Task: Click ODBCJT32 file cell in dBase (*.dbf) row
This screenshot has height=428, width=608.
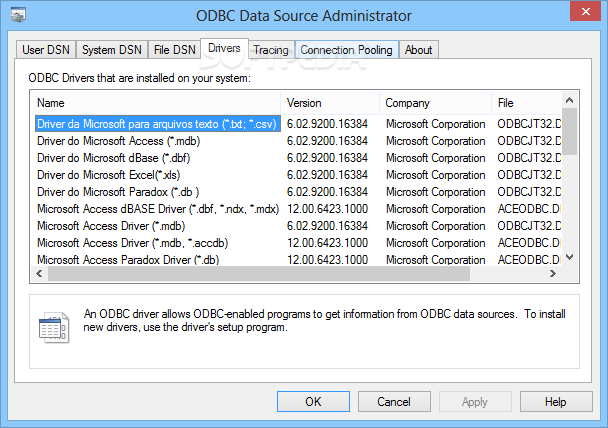Action: [x=529, y=158]
